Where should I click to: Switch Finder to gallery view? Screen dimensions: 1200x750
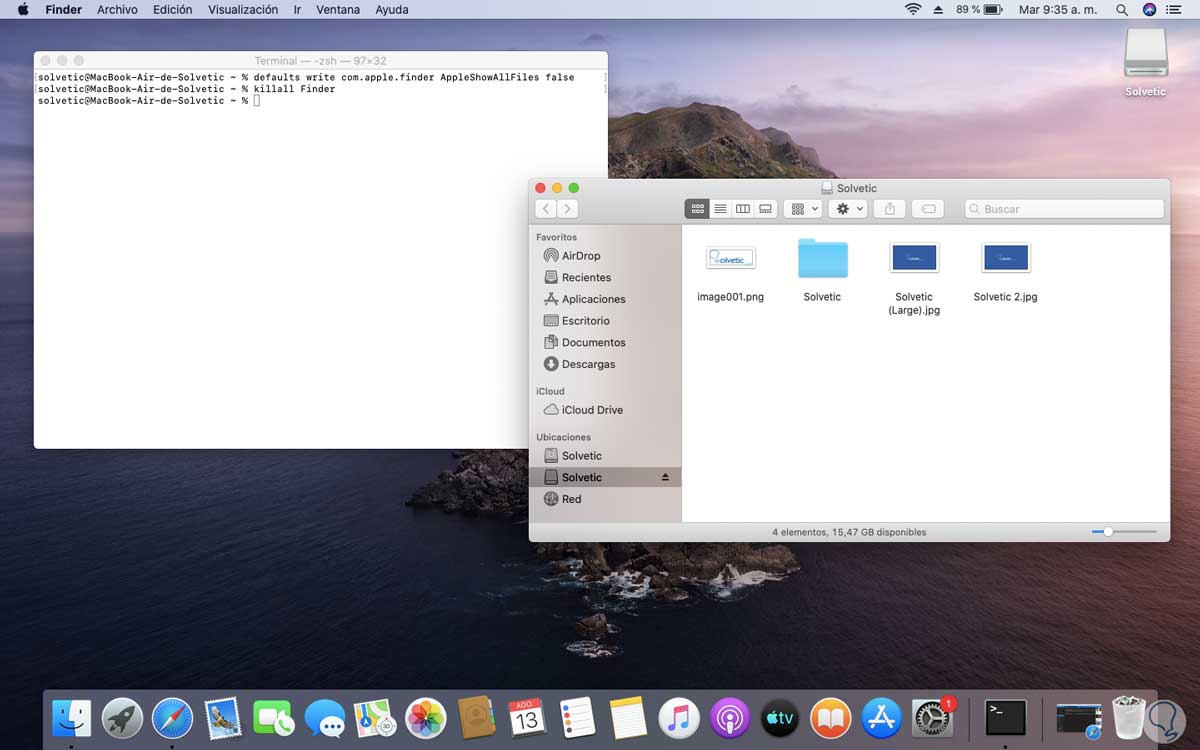tap(766, 209)
